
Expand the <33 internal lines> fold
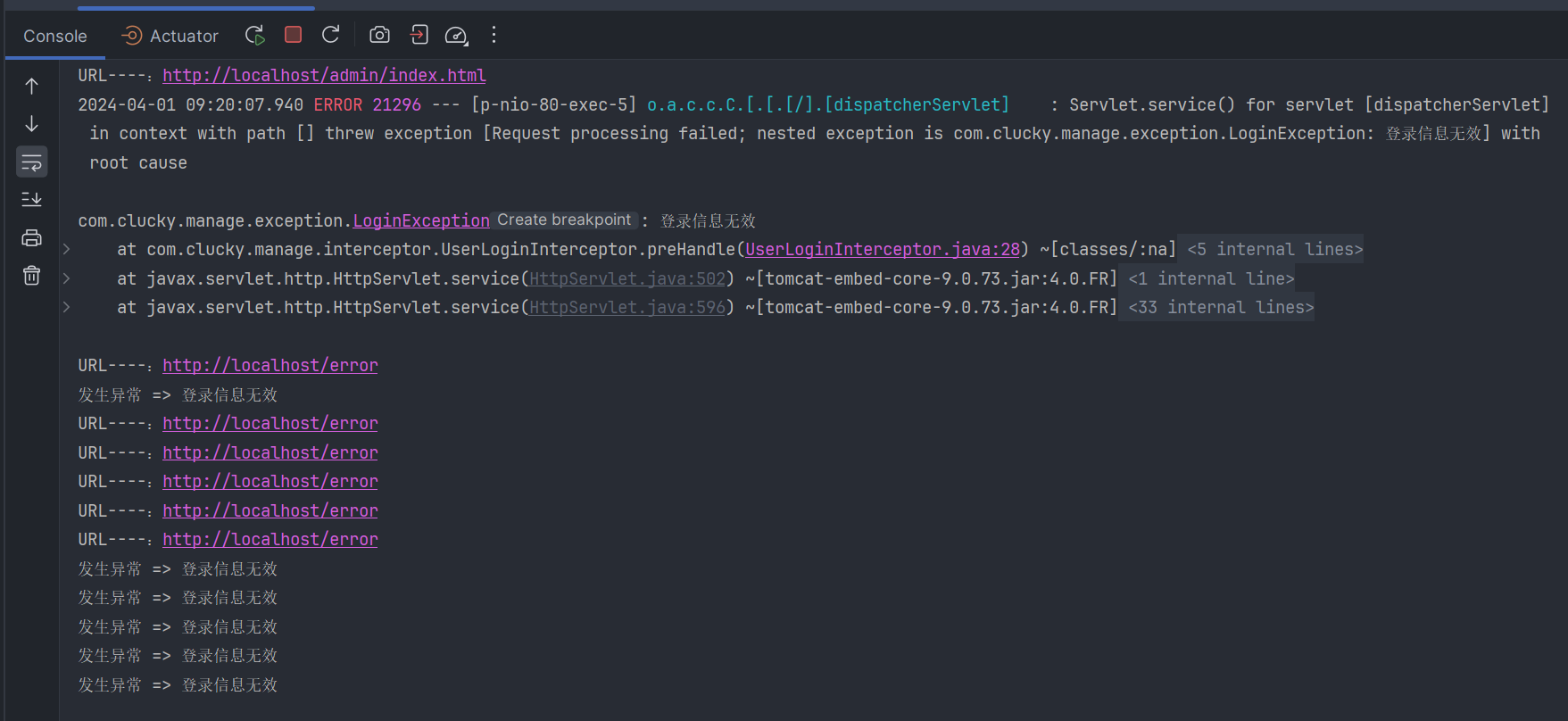tap(1221, 308)
